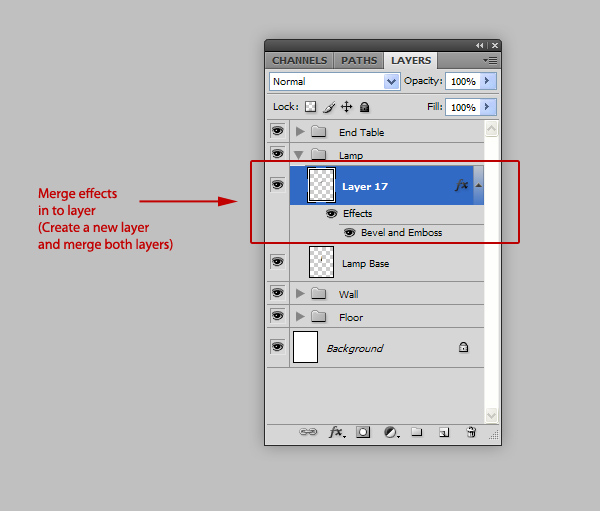
Task: Create a new group folder
Action: tap(417, 432)
